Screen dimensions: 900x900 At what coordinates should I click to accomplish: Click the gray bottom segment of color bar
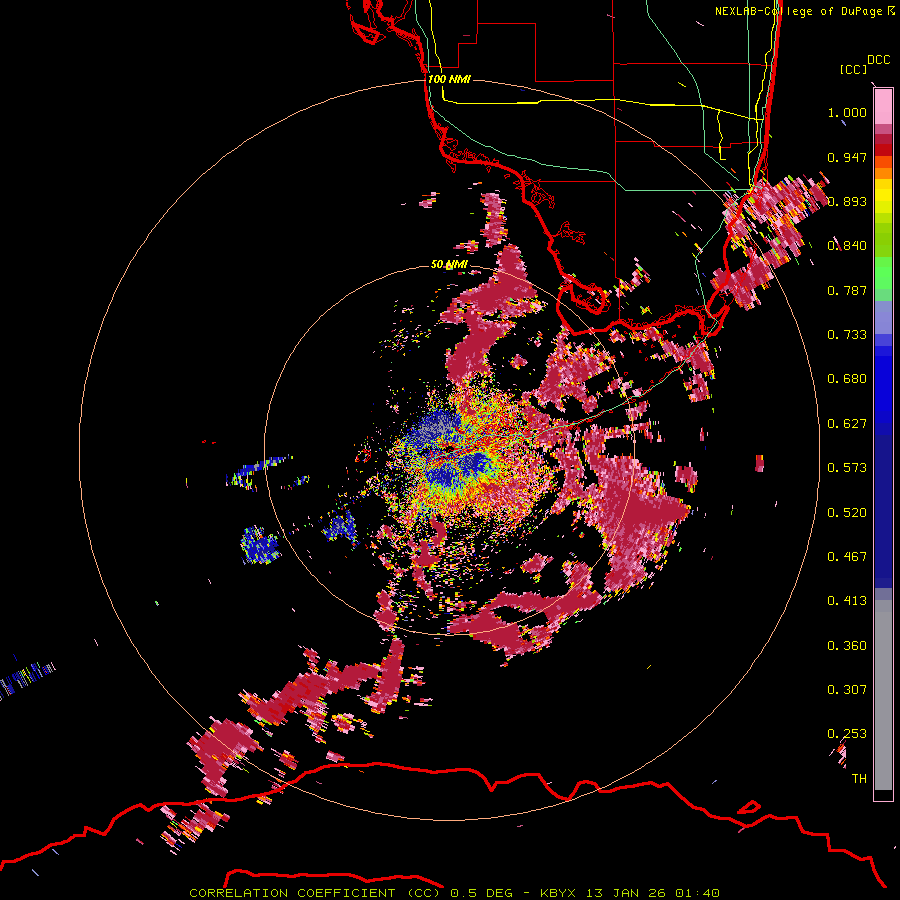pos(883,695)
